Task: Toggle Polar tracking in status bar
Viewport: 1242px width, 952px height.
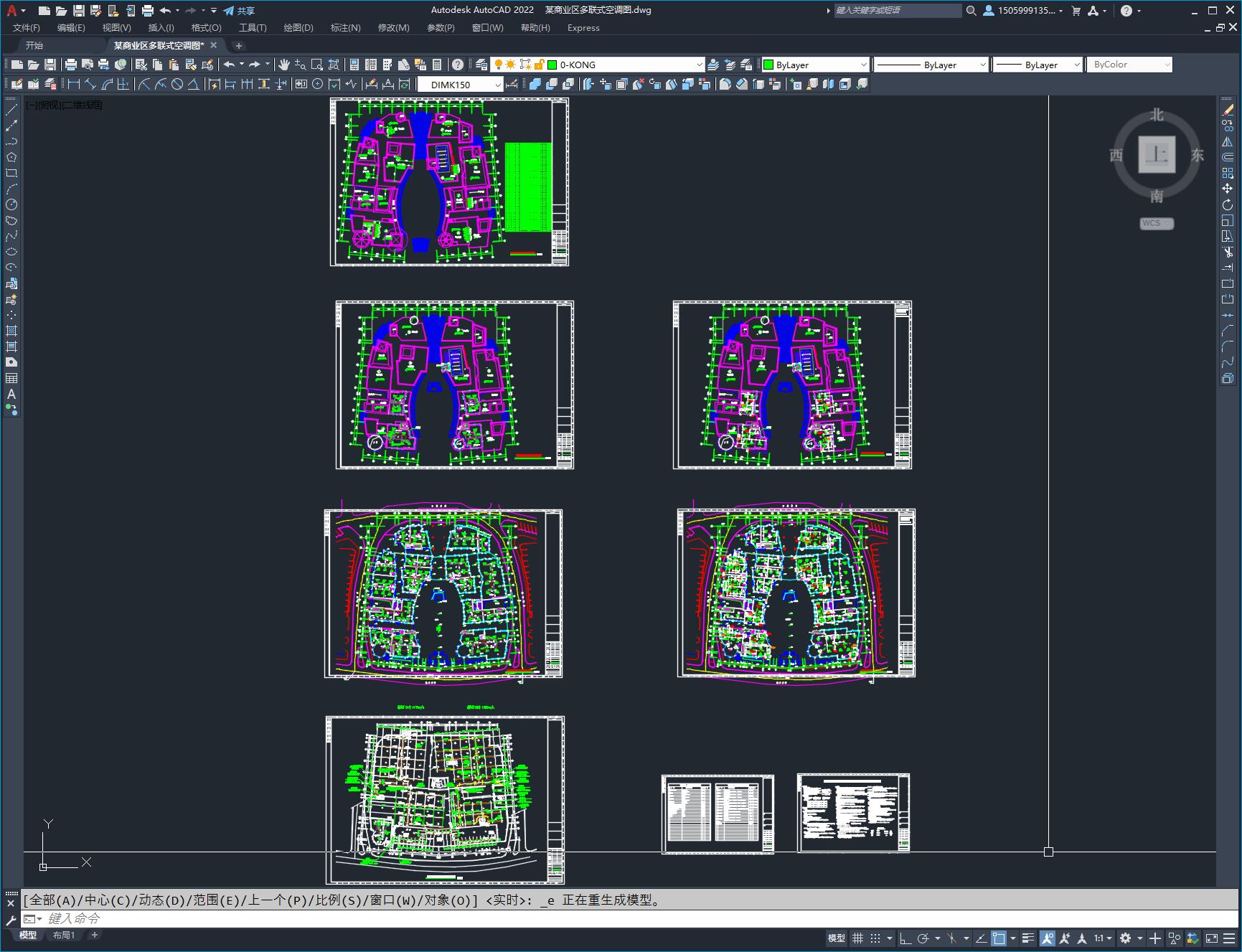Action: click(923, 938)
